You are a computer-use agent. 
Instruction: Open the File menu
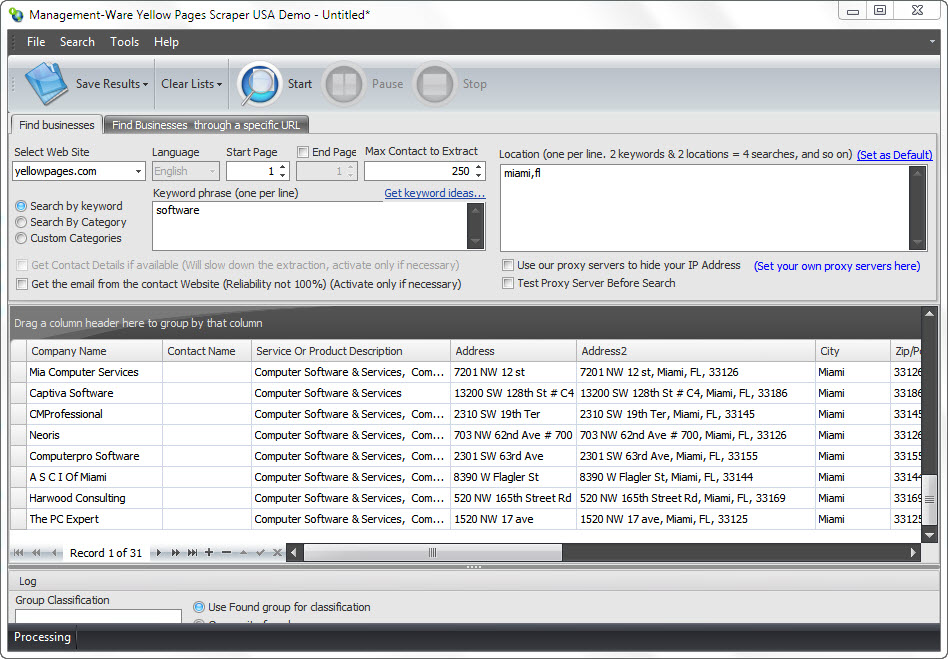tap(36, 42)
